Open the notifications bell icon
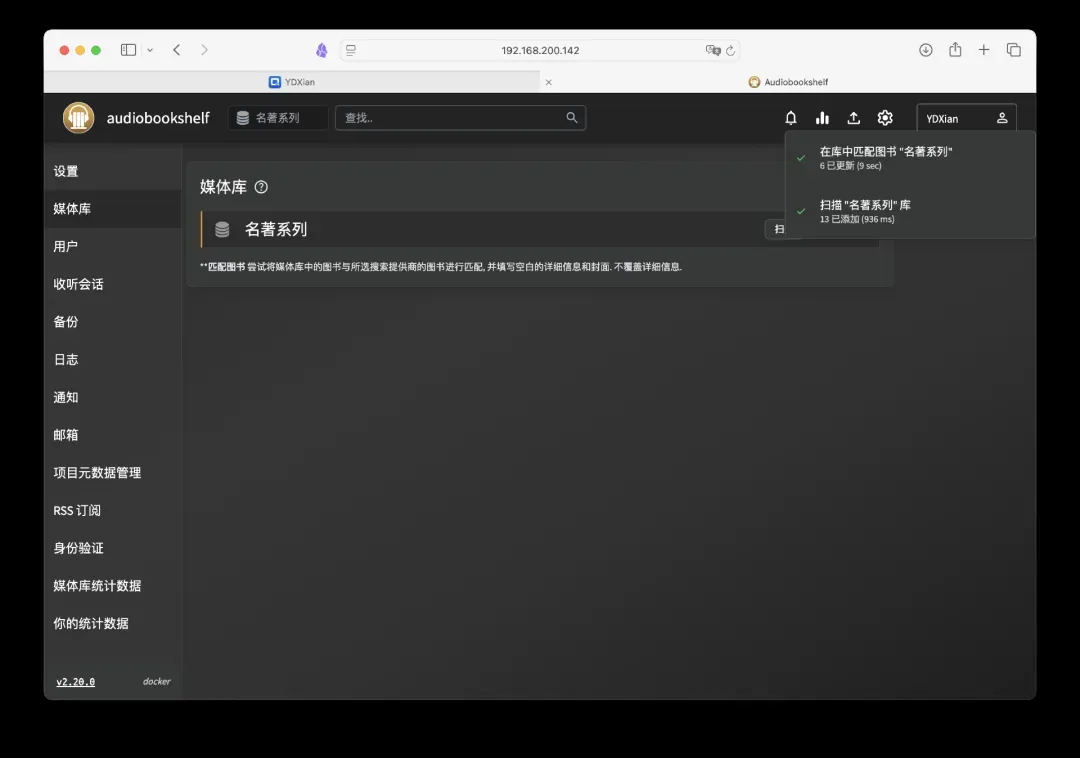The width and height of the screenshot is (1080, 758). (791, 118)
